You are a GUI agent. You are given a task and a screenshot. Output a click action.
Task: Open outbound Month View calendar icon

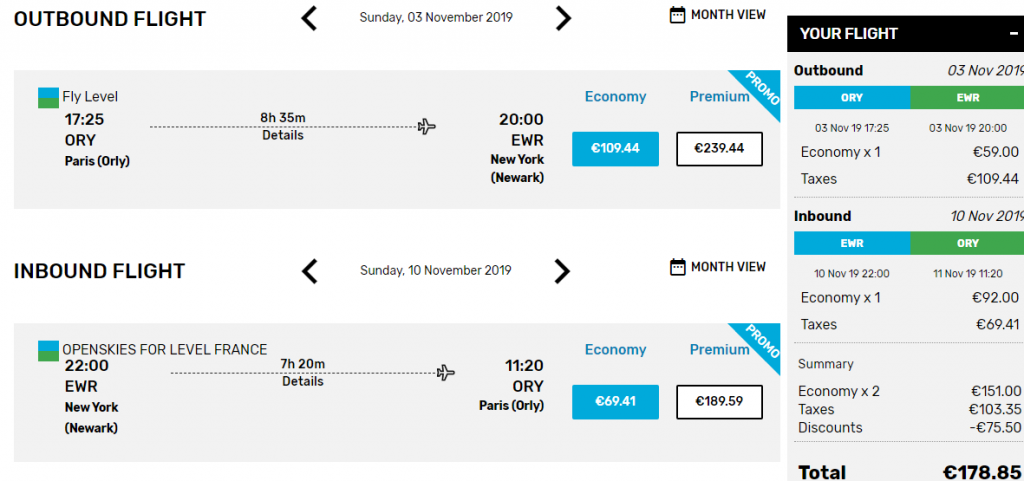point(678,14)
